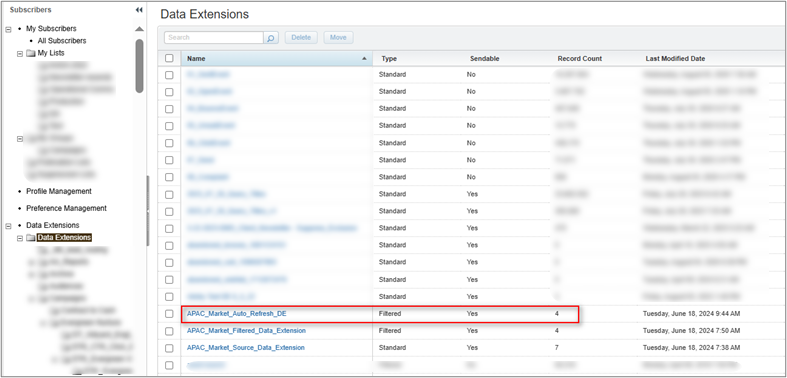Open APAC_Market_Auto_Refresh_DE data extension
The height and width of the screenshot is (378, 787).
pyautogui.click(x=236, y=314)
